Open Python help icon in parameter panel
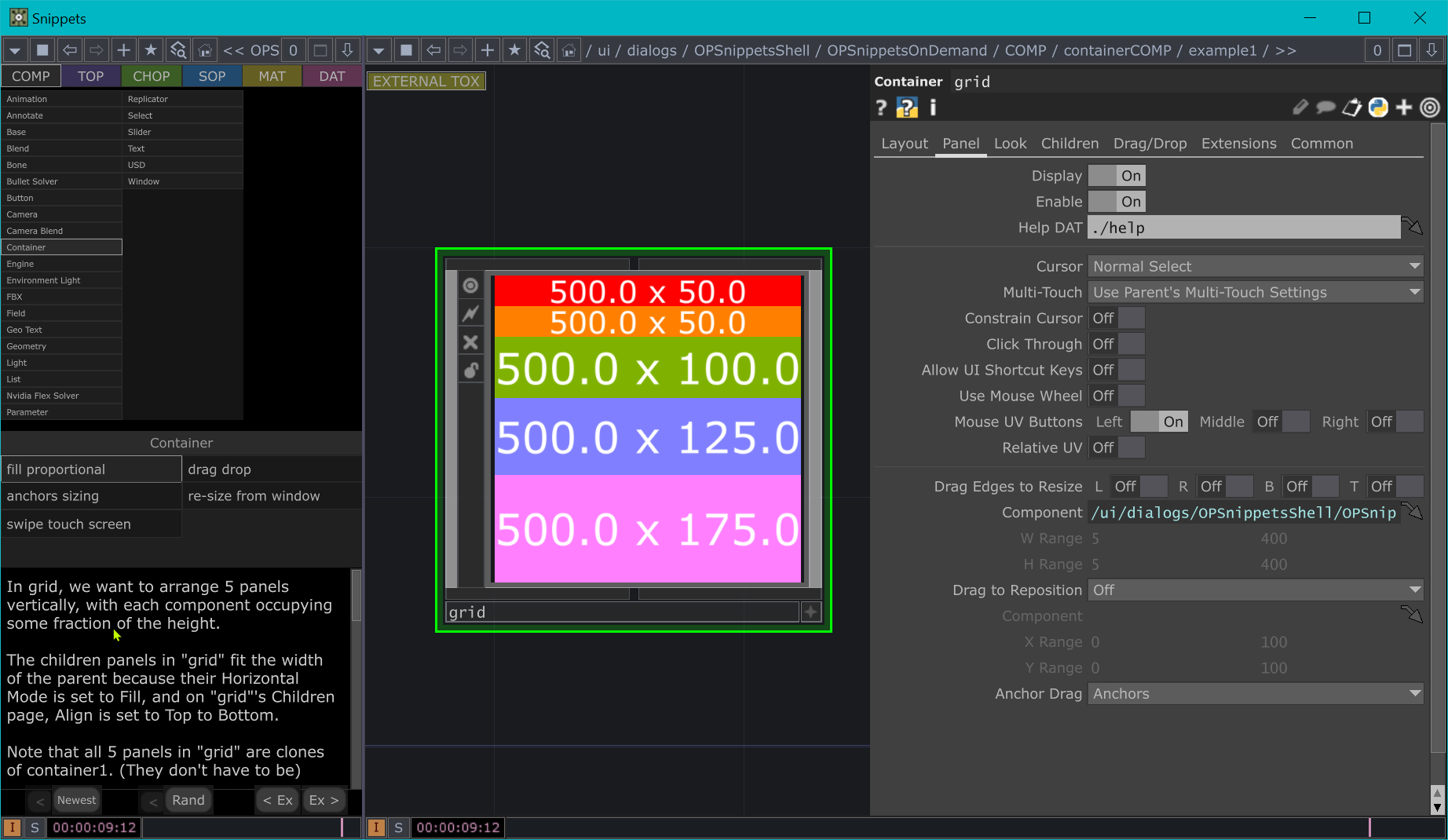This screenshot has width=1448, height=840. pos(907,108)
